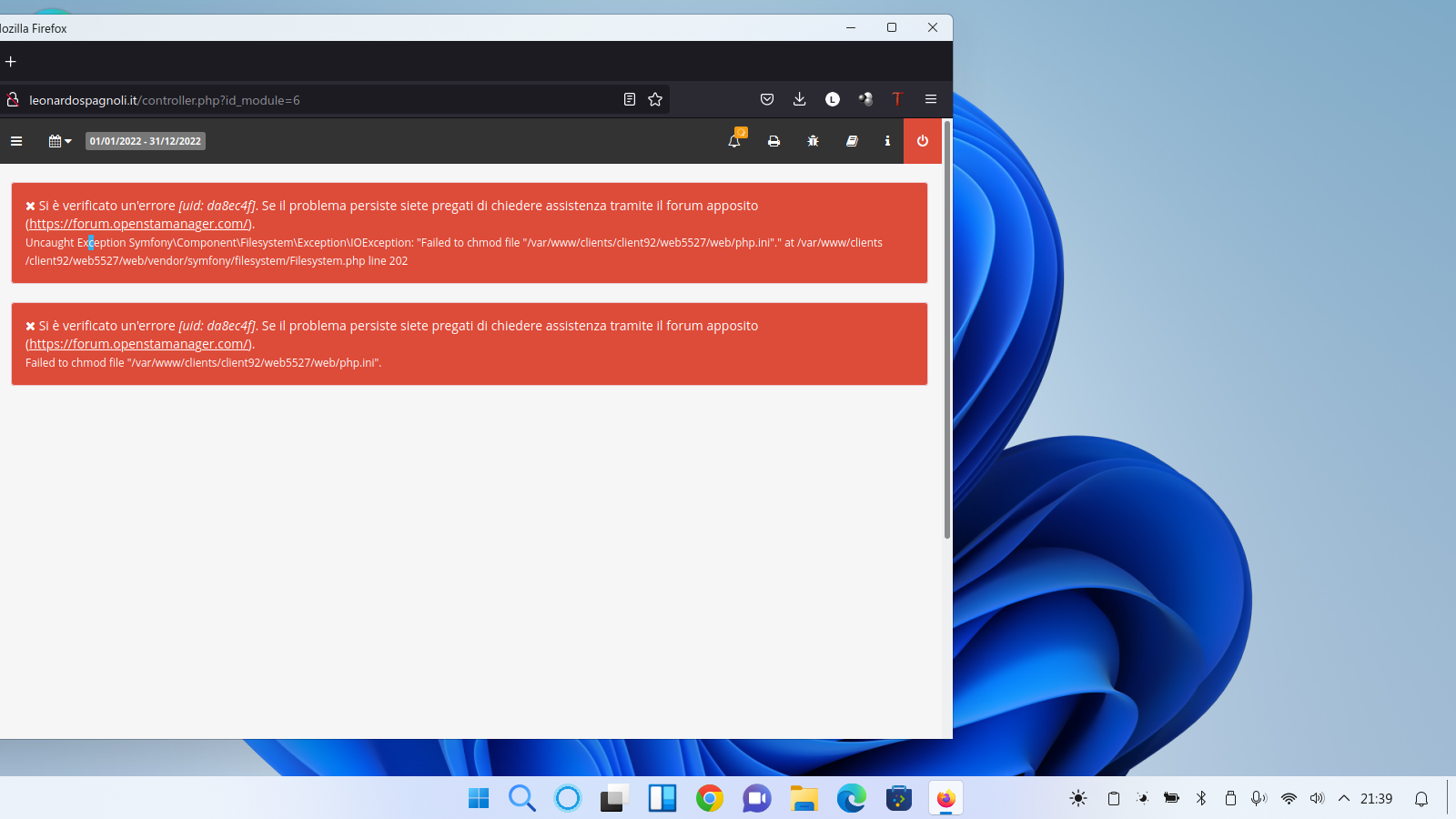1456x819 pixels.
Task: Click the spheres extension icon in Firefox toolbar
Action: (865, 99)
